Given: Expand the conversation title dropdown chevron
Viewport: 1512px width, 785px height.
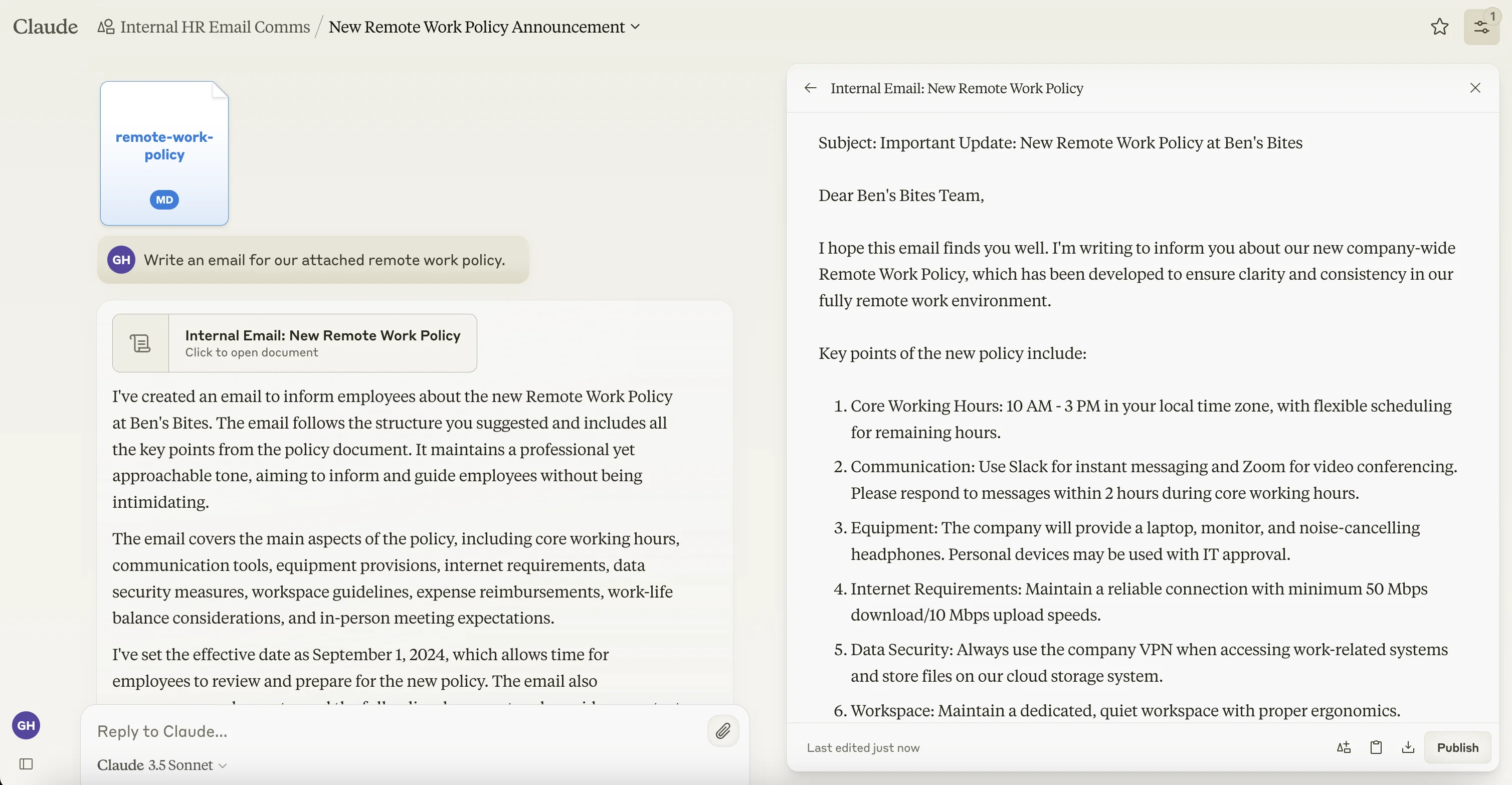Looking at the screenshot, I should click(635, 27).
